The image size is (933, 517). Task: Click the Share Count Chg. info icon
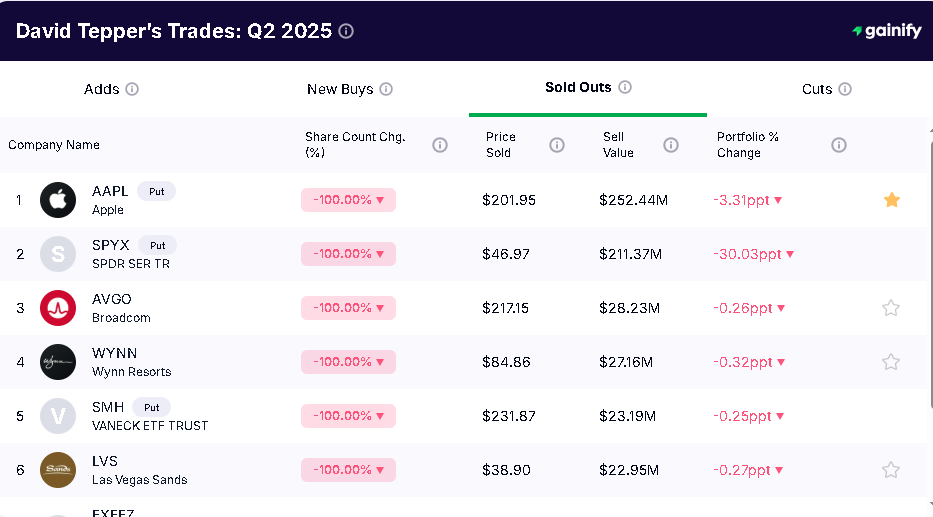pyautogui.click(x=440, y=145)
